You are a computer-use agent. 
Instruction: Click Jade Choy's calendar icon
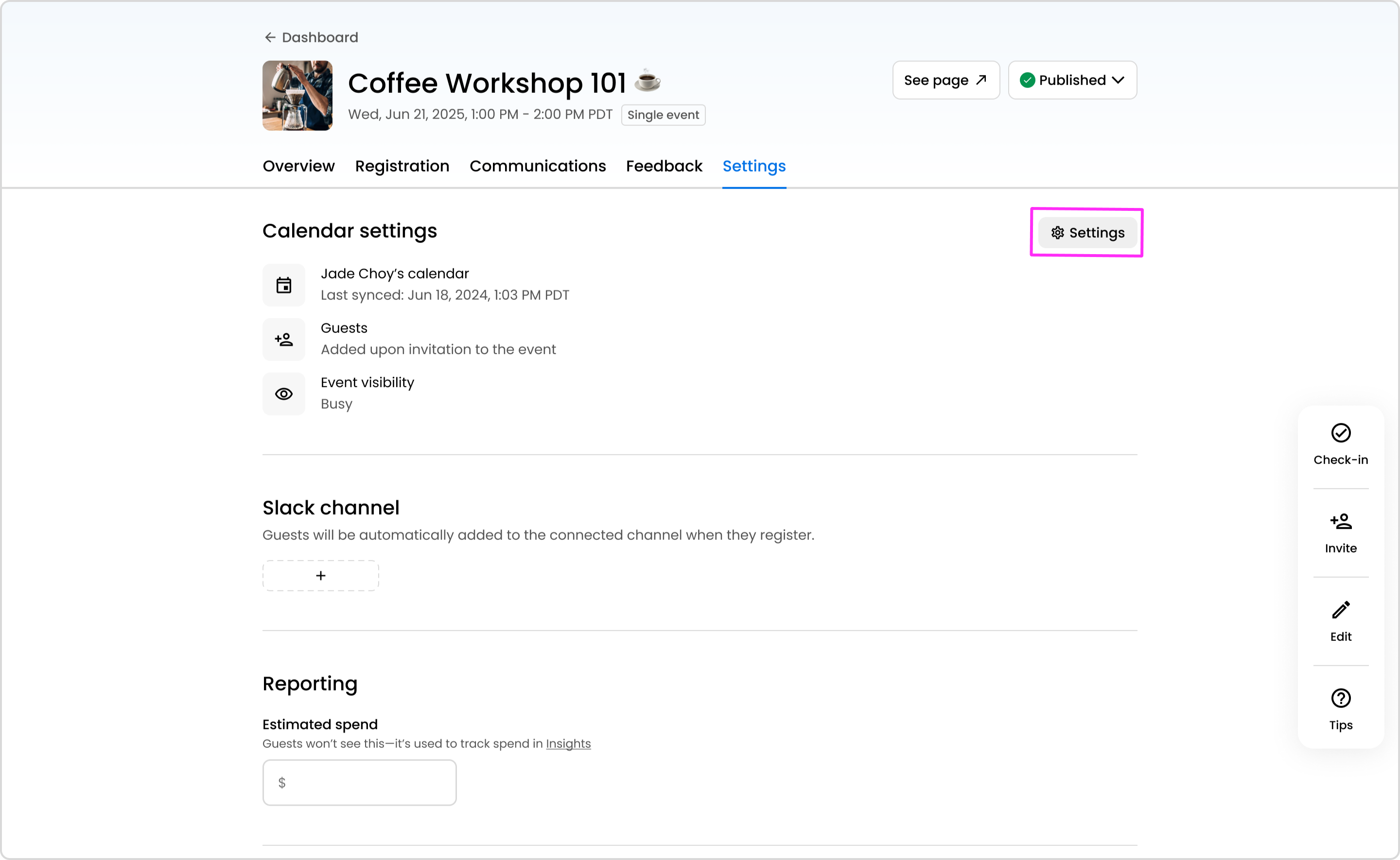tap(284, 285)
